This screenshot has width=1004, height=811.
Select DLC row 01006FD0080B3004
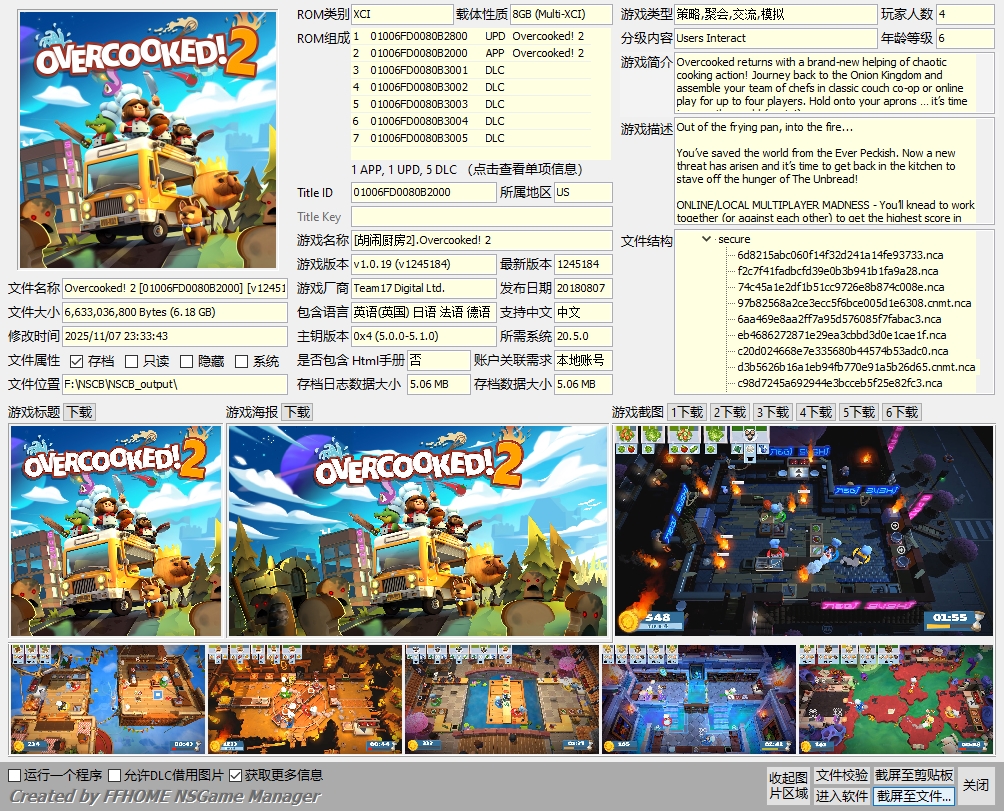point(471,121)
